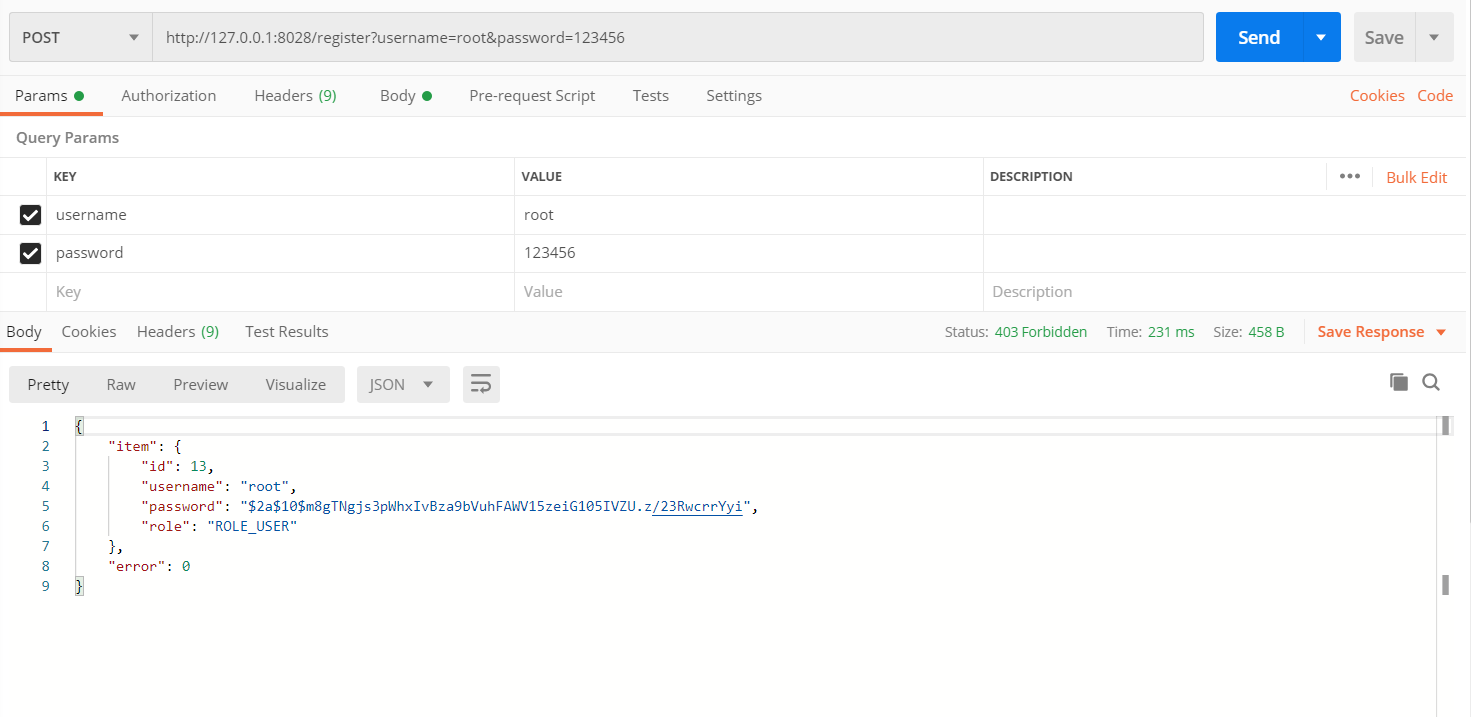Disable the password query parameter
Viewport: 1471px width, 717px height.
[30, 252]
